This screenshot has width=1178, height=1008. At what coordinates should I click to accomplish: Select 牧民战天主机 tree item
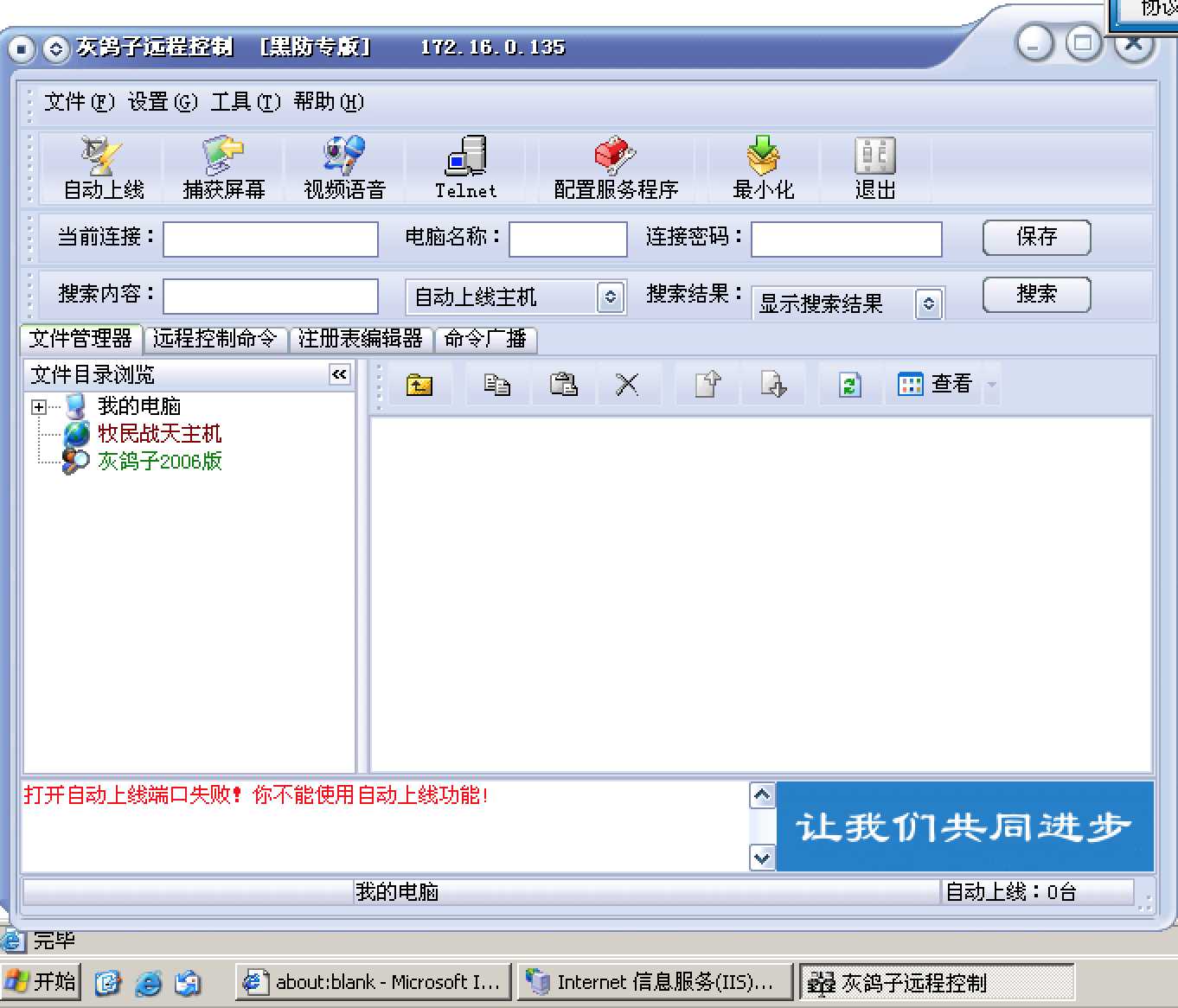coord(159,433)
